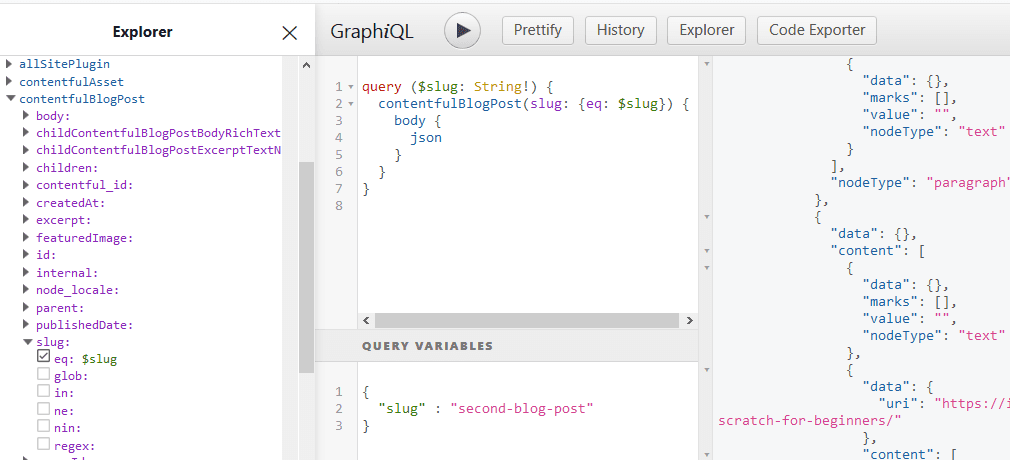Viewport: 1010px width, 460px height.
Task: Check the ne: checkbox
Action: 43,408
